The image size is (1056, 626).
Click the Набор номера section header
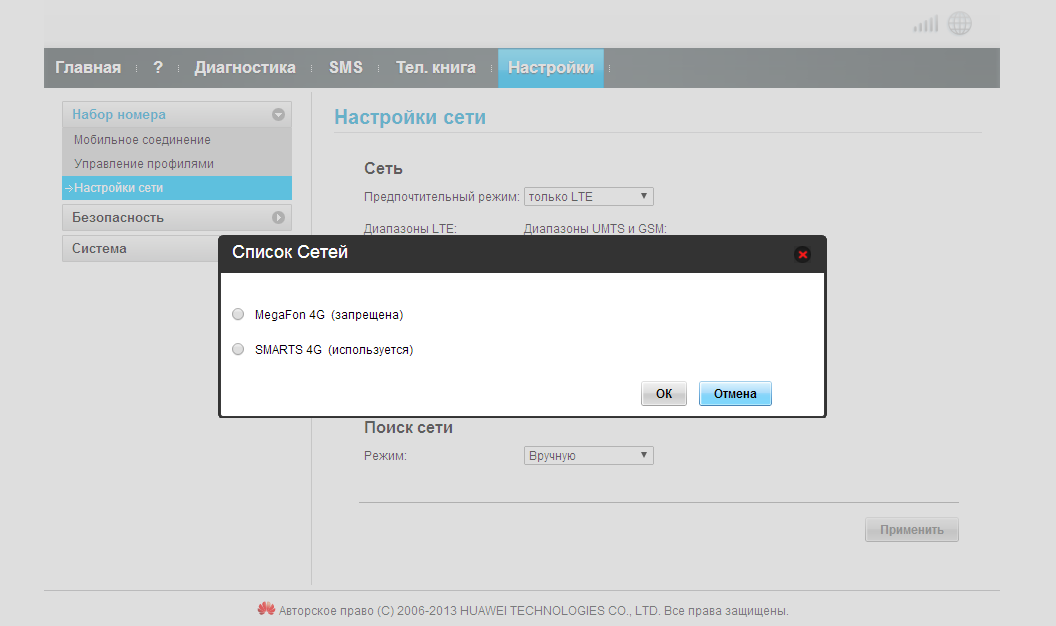tap(176, 114)
